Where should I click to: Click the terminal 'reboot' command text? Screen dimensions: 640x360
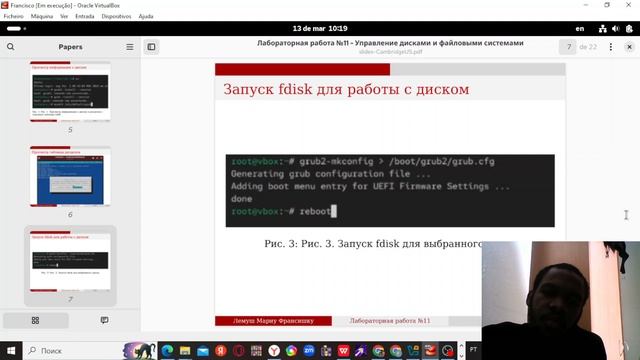point(315,211)
